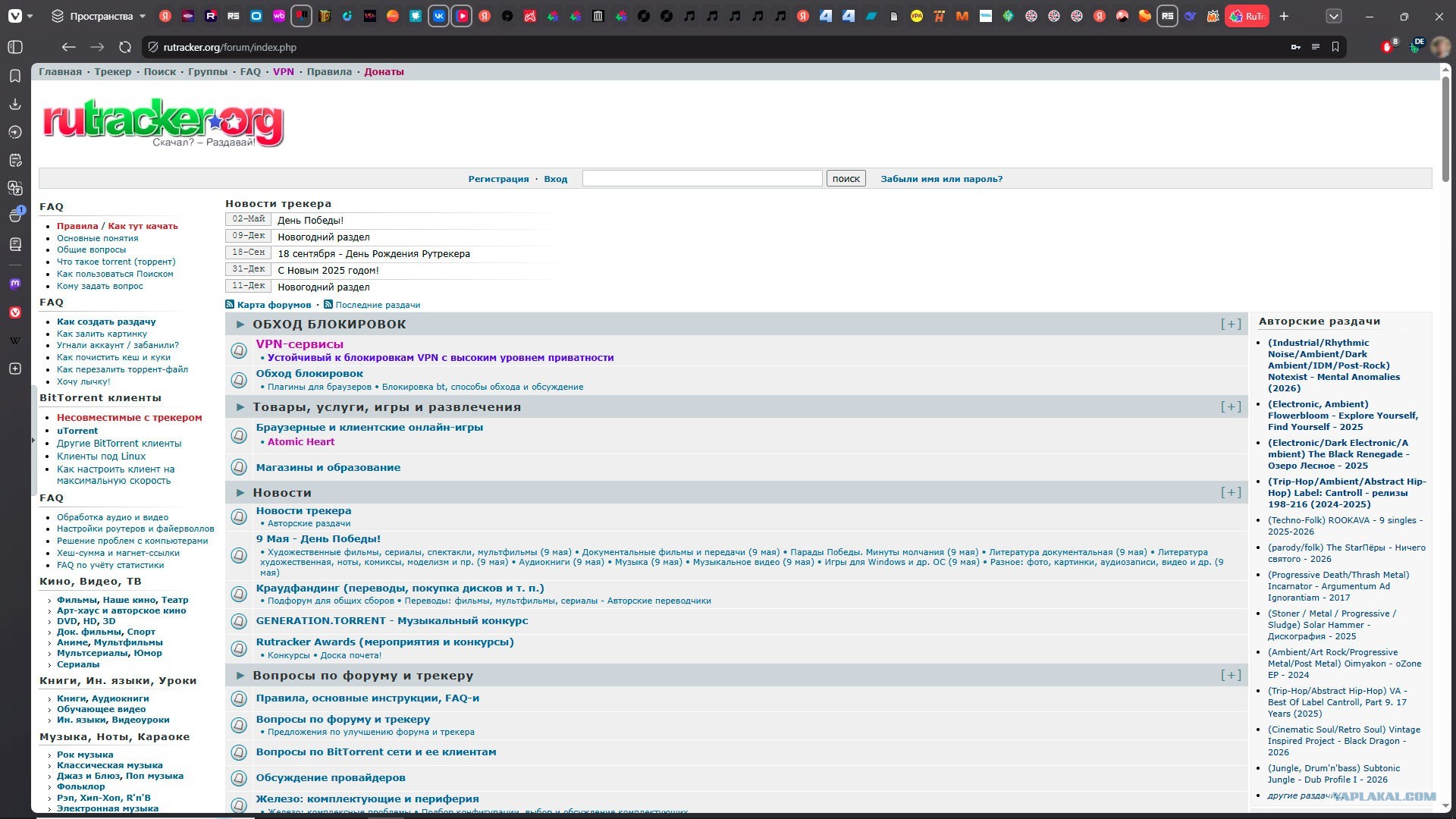Viewport: 1456px width, 819px height.
Task: Switch to the VK tab
Action: click(439, 16)
